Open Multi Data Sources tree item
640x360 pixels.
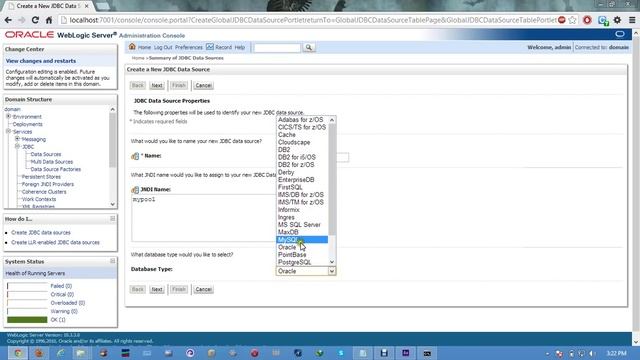[52, 162]
